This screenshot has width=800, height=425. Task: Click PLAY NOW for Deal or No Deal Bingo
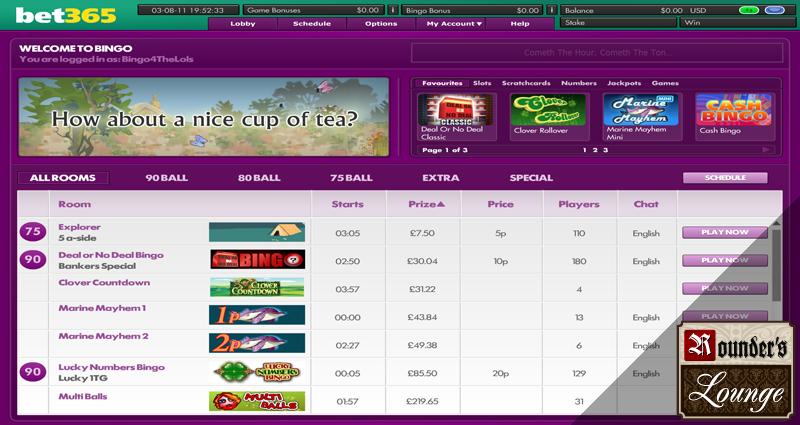(x=725, y=260)
